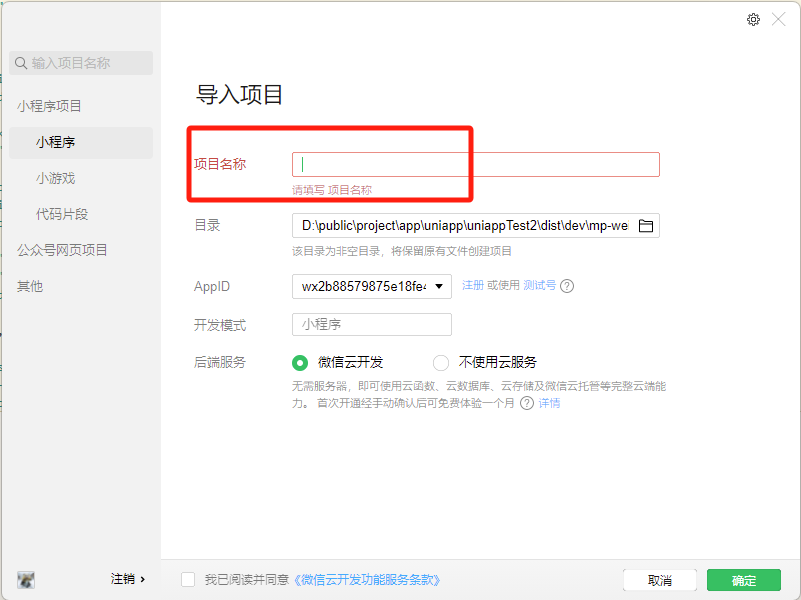Click the 后端服务 label

click(x=220, y=363)
